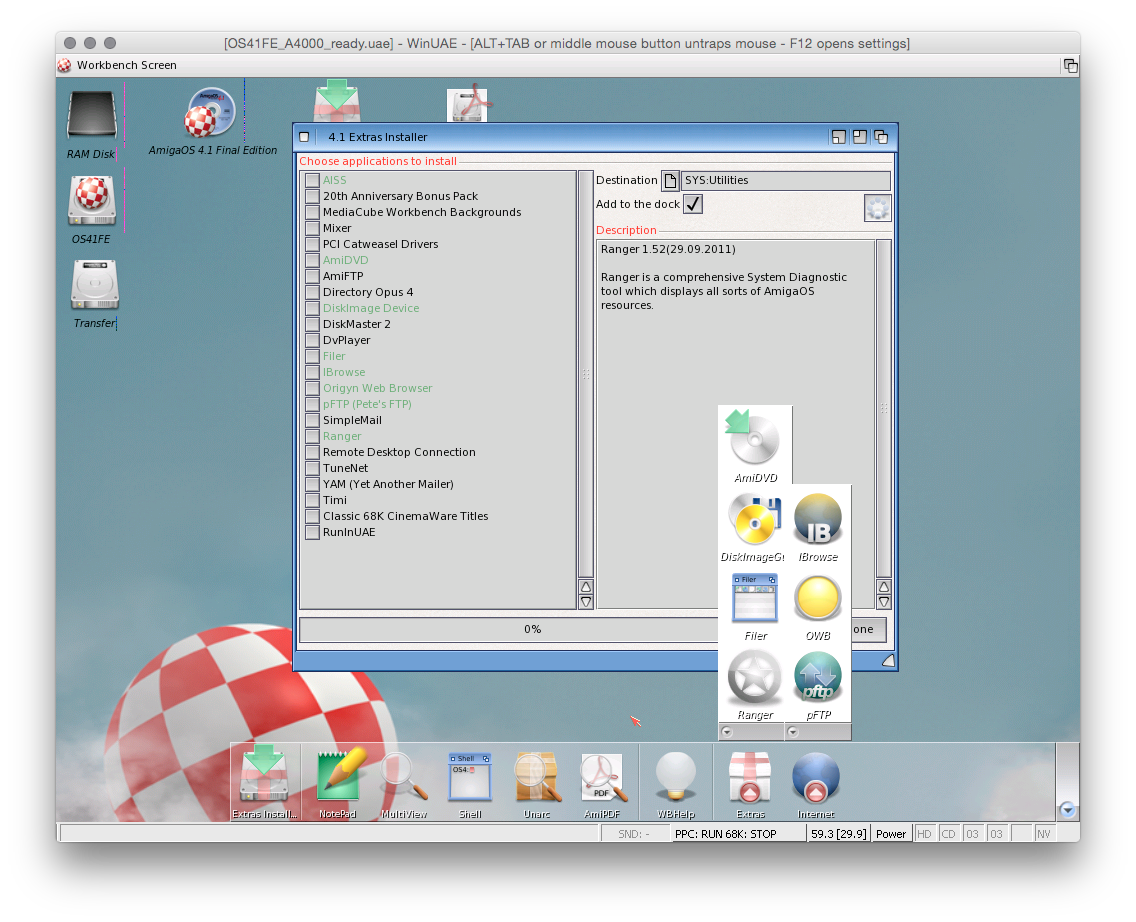Check the Directory Opus 4 checkbox
The width and height of the screenshot is (1136, 922).
pyautogui.click(x=312, y=292)
